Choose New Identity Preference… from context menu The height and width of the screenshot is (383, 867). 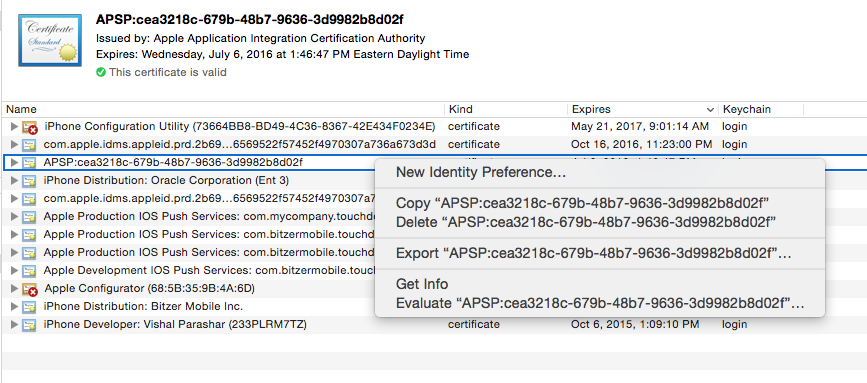coord(599,172)
